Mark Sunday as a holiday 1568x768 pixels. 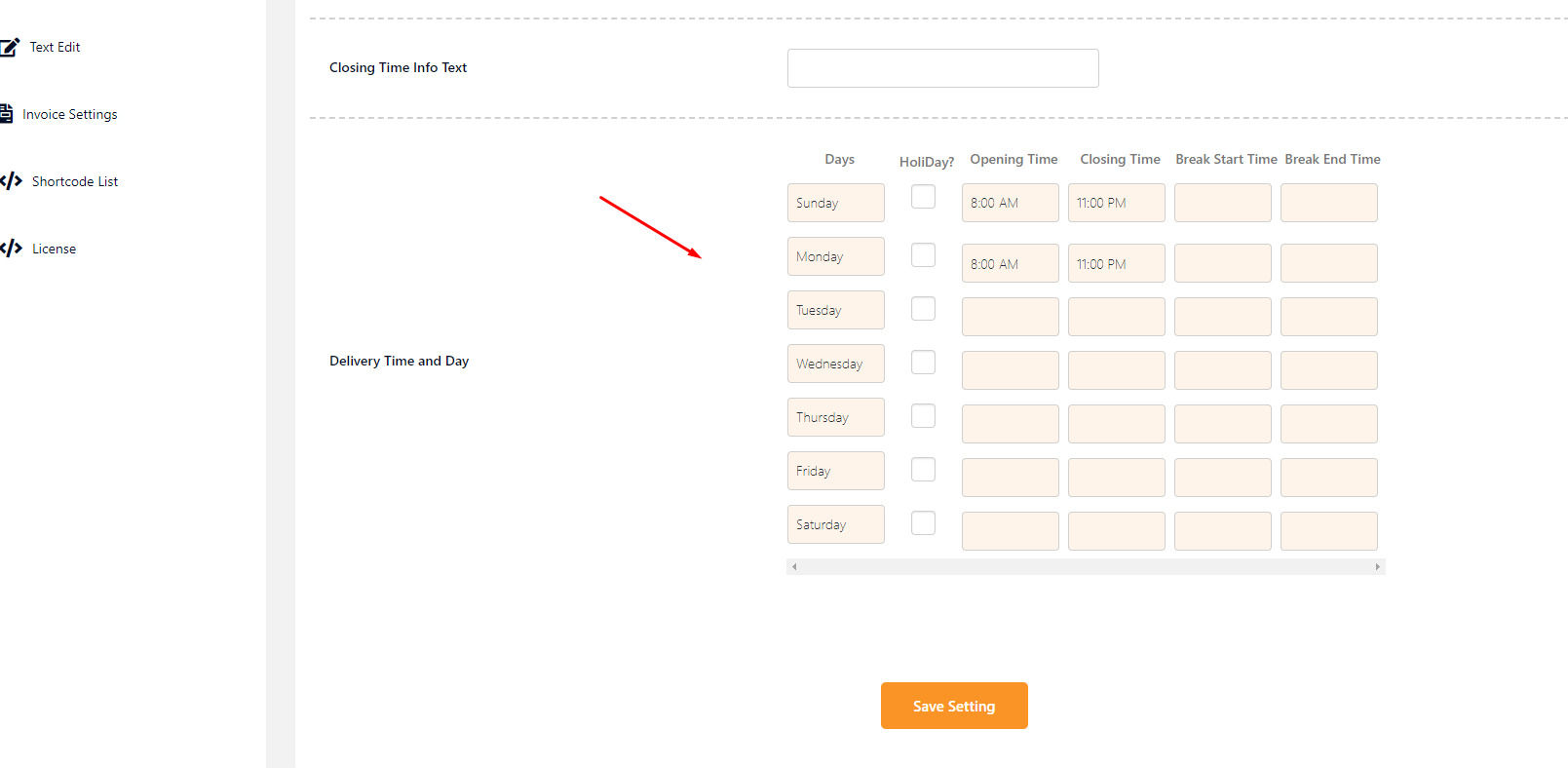[x=923, y=197]
